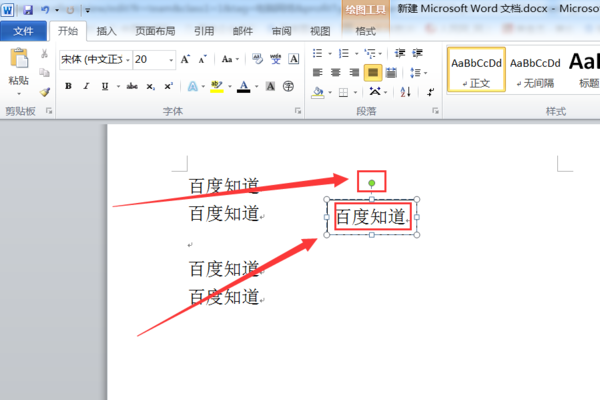Toggle Italic formatting

point(86,87)
